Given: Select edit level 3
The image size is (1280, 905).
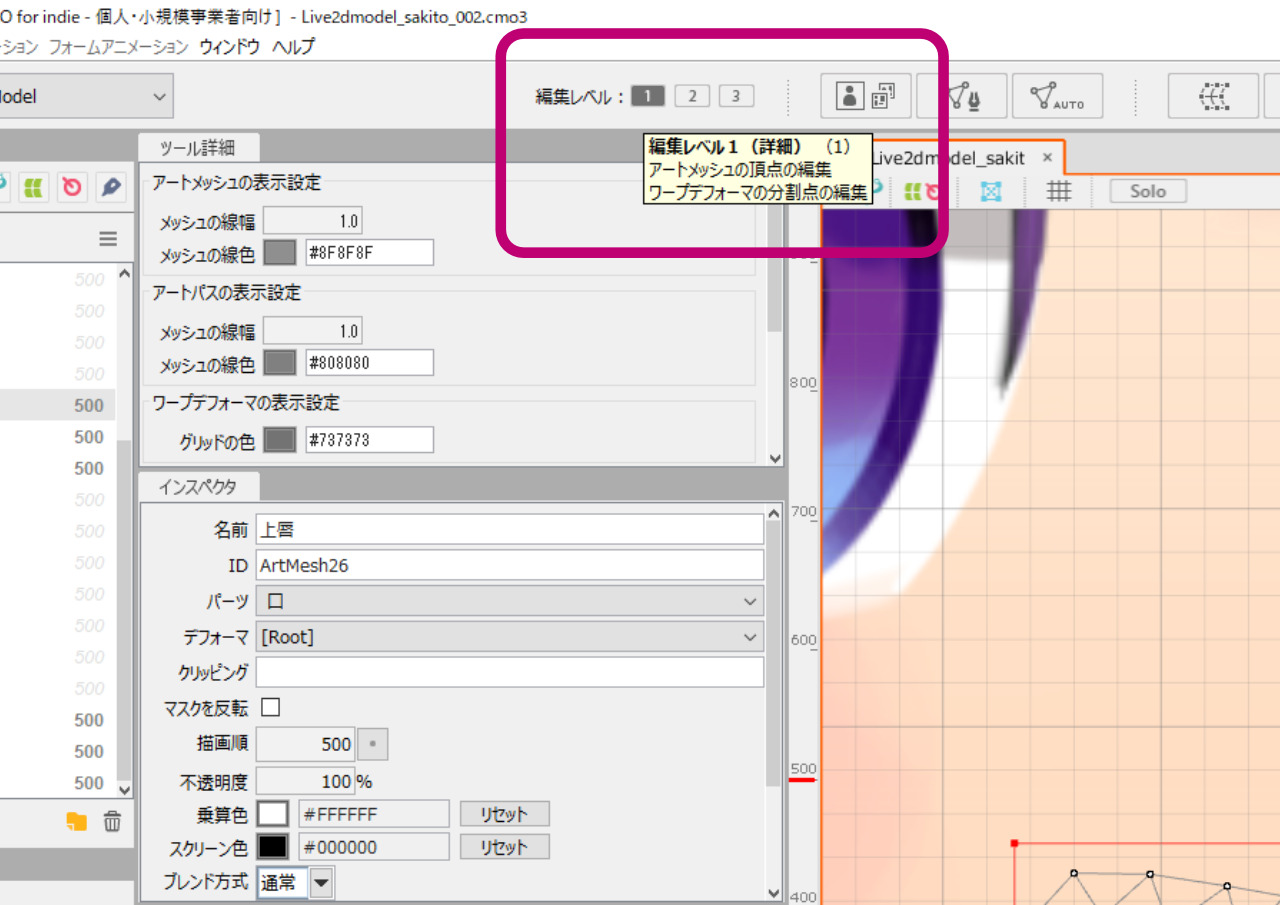Looking at the screenshot, I should [x=737, y=96].
